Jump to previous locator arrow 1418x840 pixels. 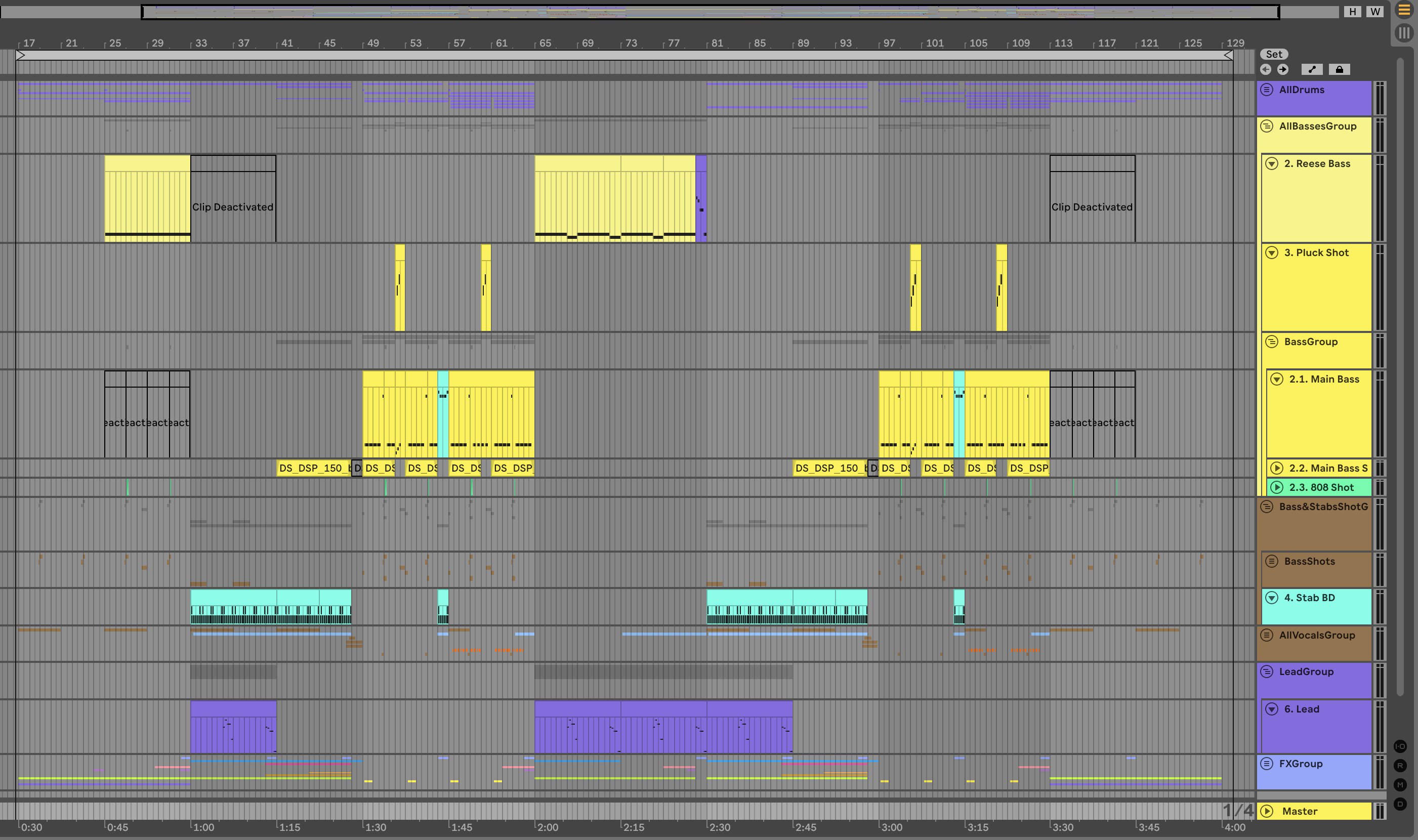1266,69
